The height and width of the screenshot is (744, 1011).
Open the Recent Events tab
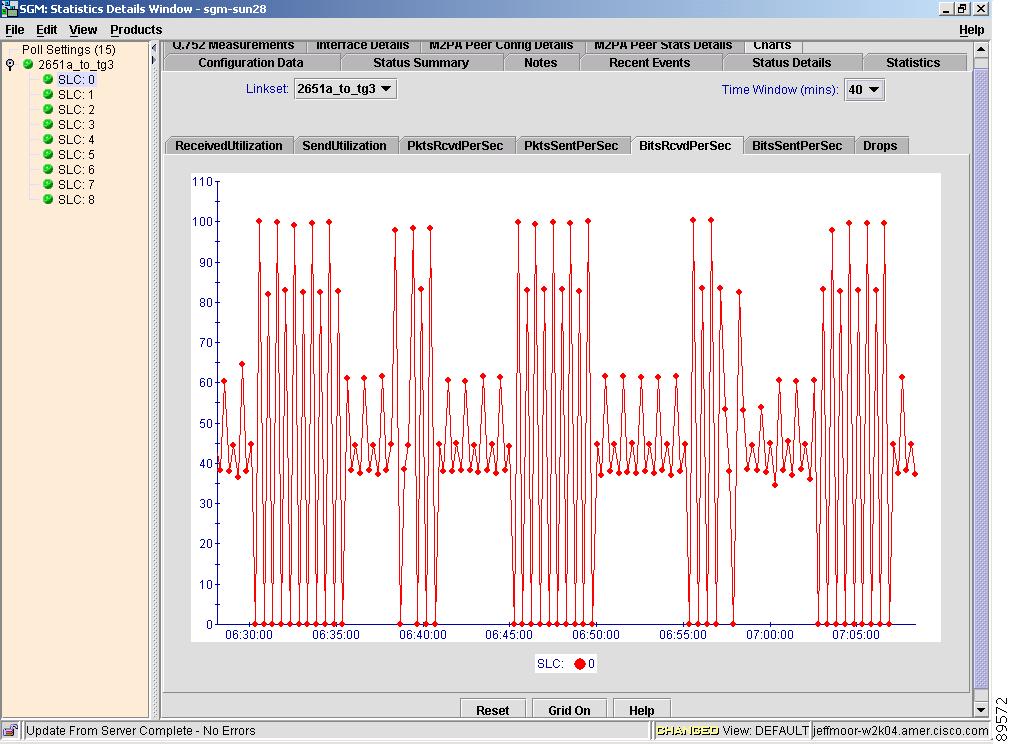pos(649,63)
